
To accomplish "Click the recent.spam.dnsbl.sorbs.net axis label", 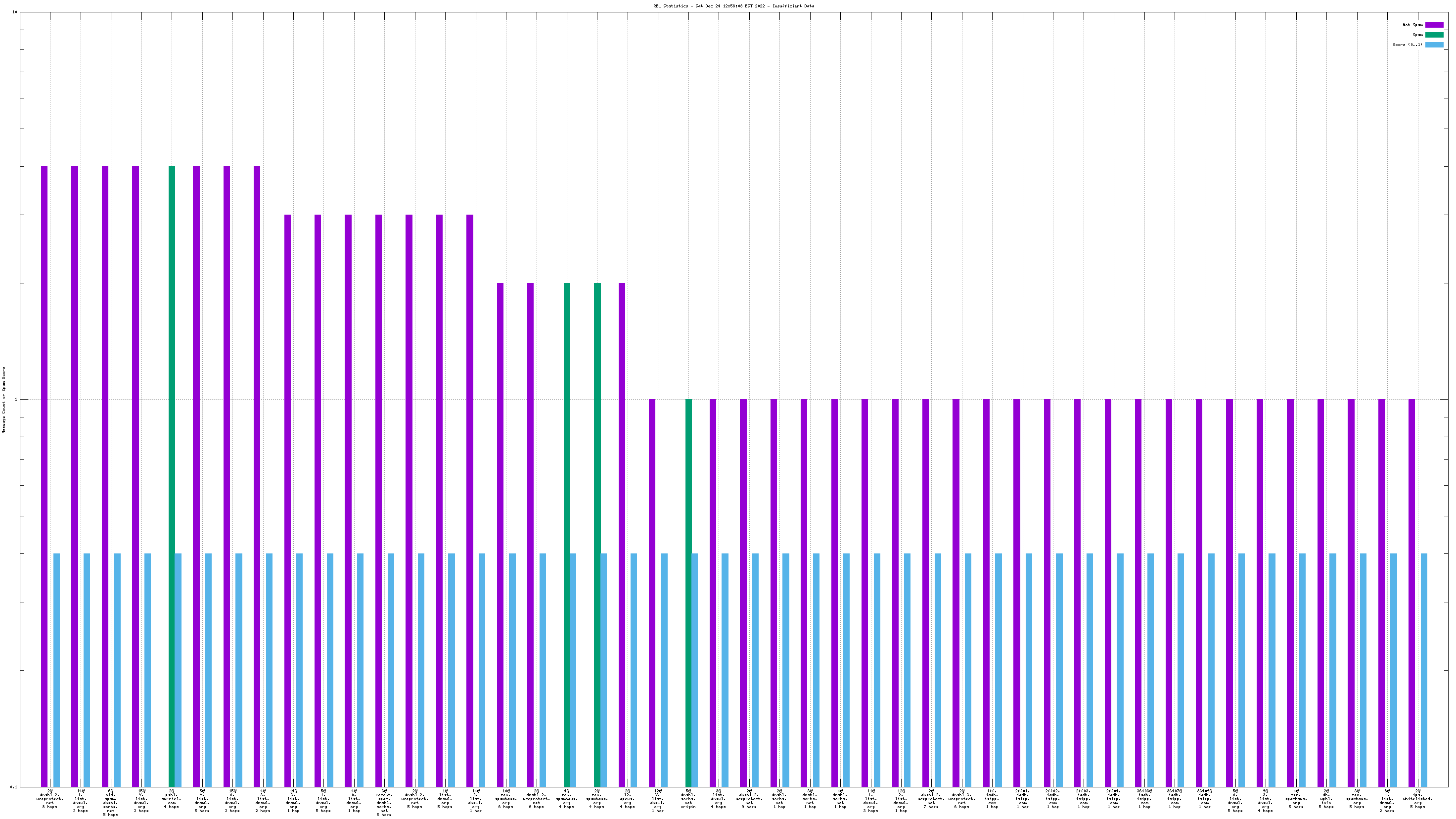I will click(x=384, y=803).
